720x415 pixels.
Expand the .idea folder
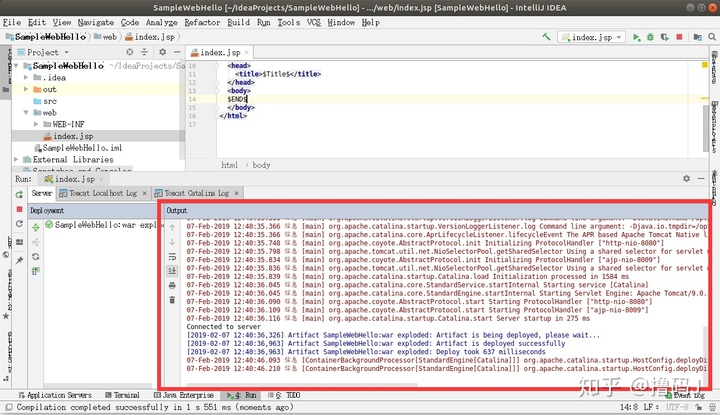click(x=26, y=78)
